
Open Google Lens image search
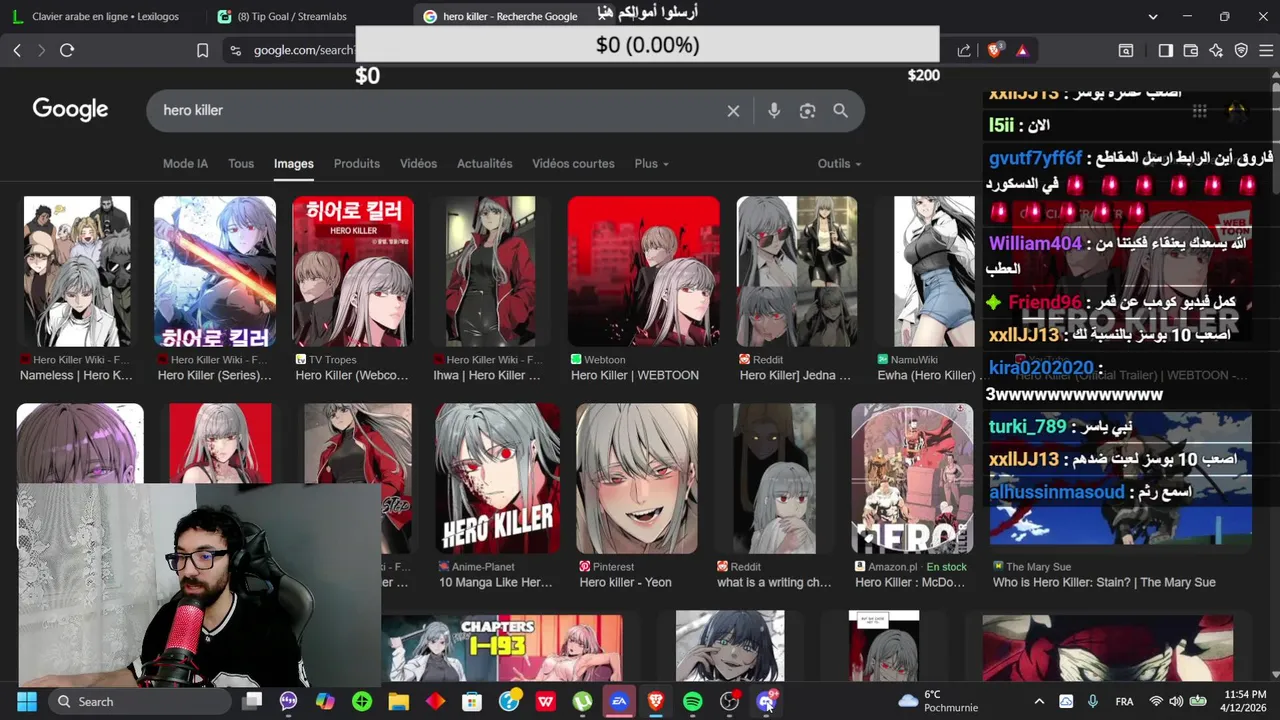(807, 111)
